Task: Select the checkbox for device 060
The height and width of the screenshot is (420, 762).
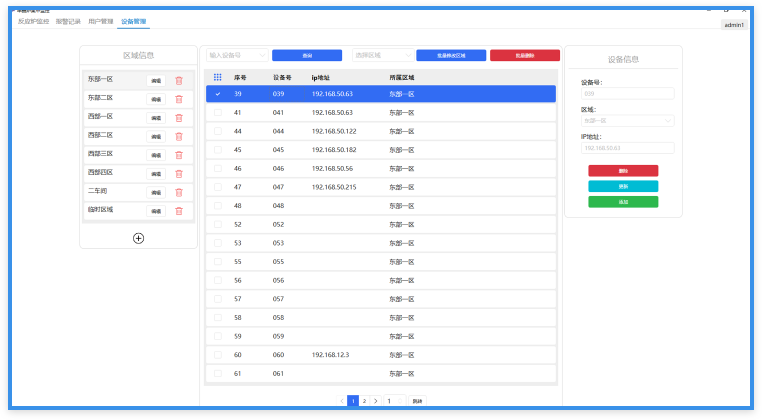Action: pyautogui.click(x=218, y=355)
